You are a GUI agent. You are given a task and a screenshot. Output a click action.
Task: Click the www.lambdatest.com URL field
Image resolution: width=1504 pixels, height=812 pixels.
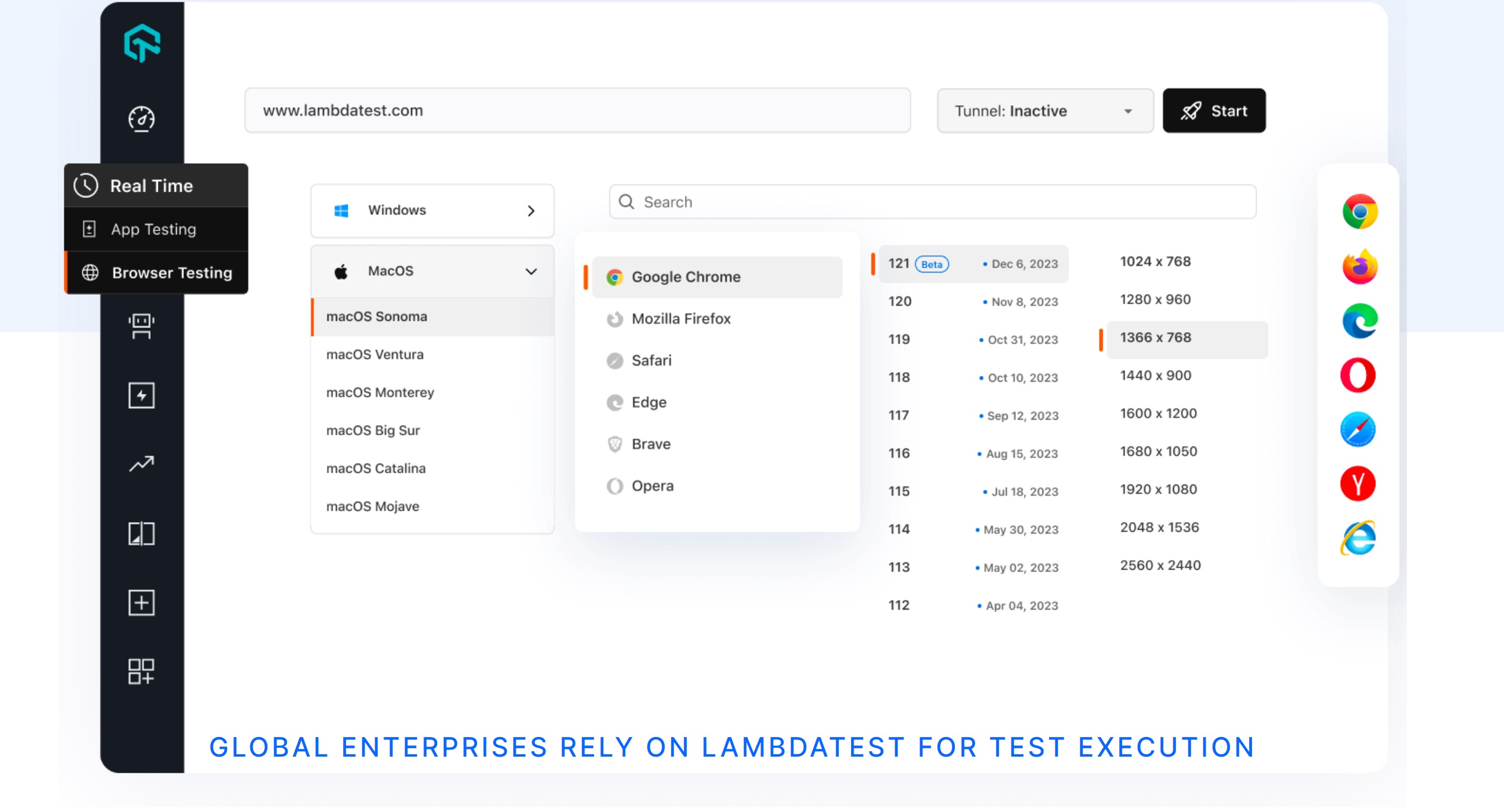pyautogui.click(x=577, y=111)
